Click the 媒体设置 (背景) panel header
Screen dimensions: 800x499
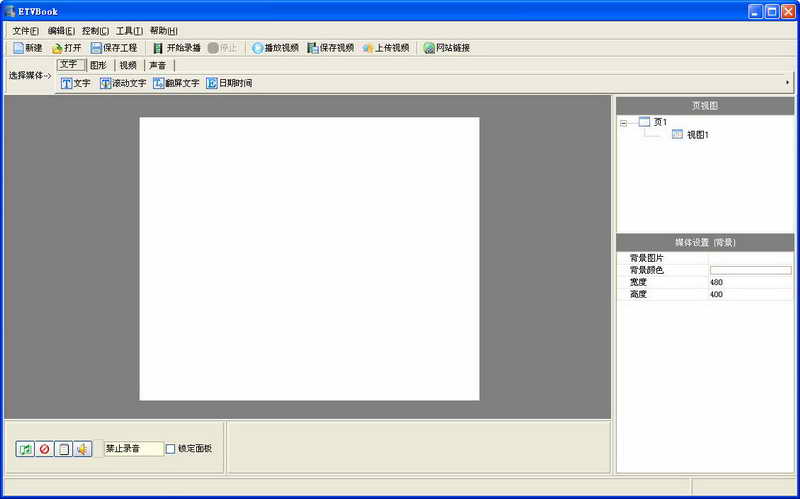pyautogui.click(x=705, y=243)
